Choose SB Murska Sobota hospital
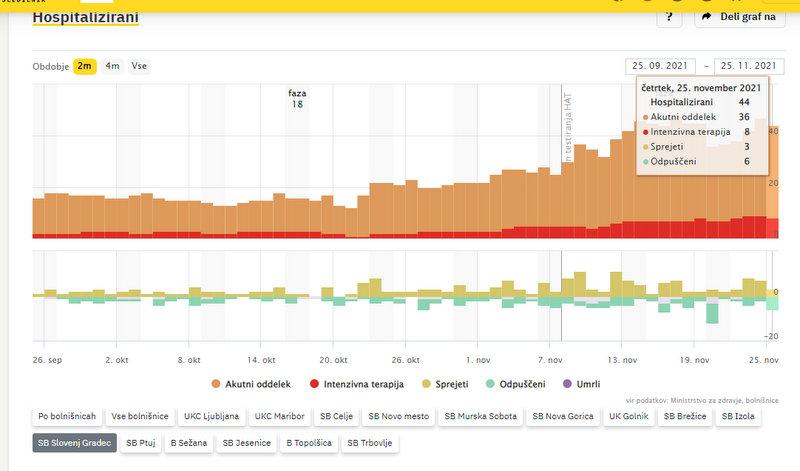Viewport: 800px width, 471px height. click(484, 415)
